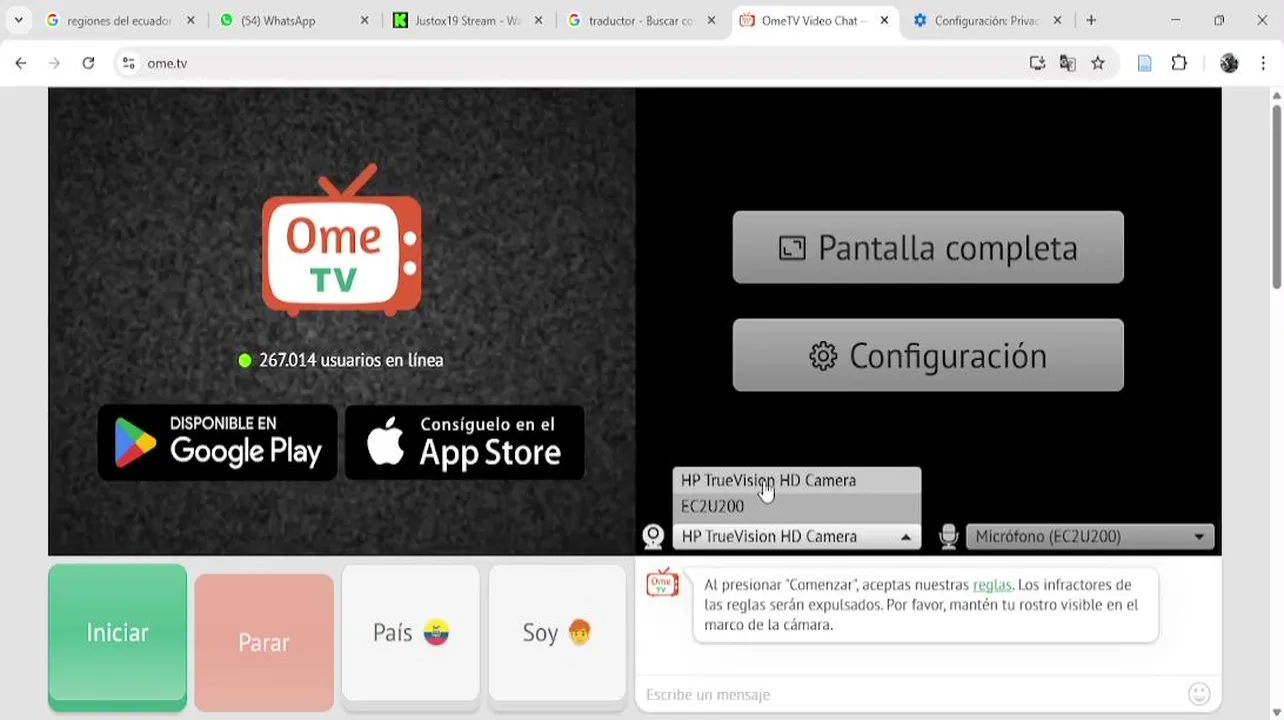Close the traductor search tab

pyautogui.click(x=711, y=20)
